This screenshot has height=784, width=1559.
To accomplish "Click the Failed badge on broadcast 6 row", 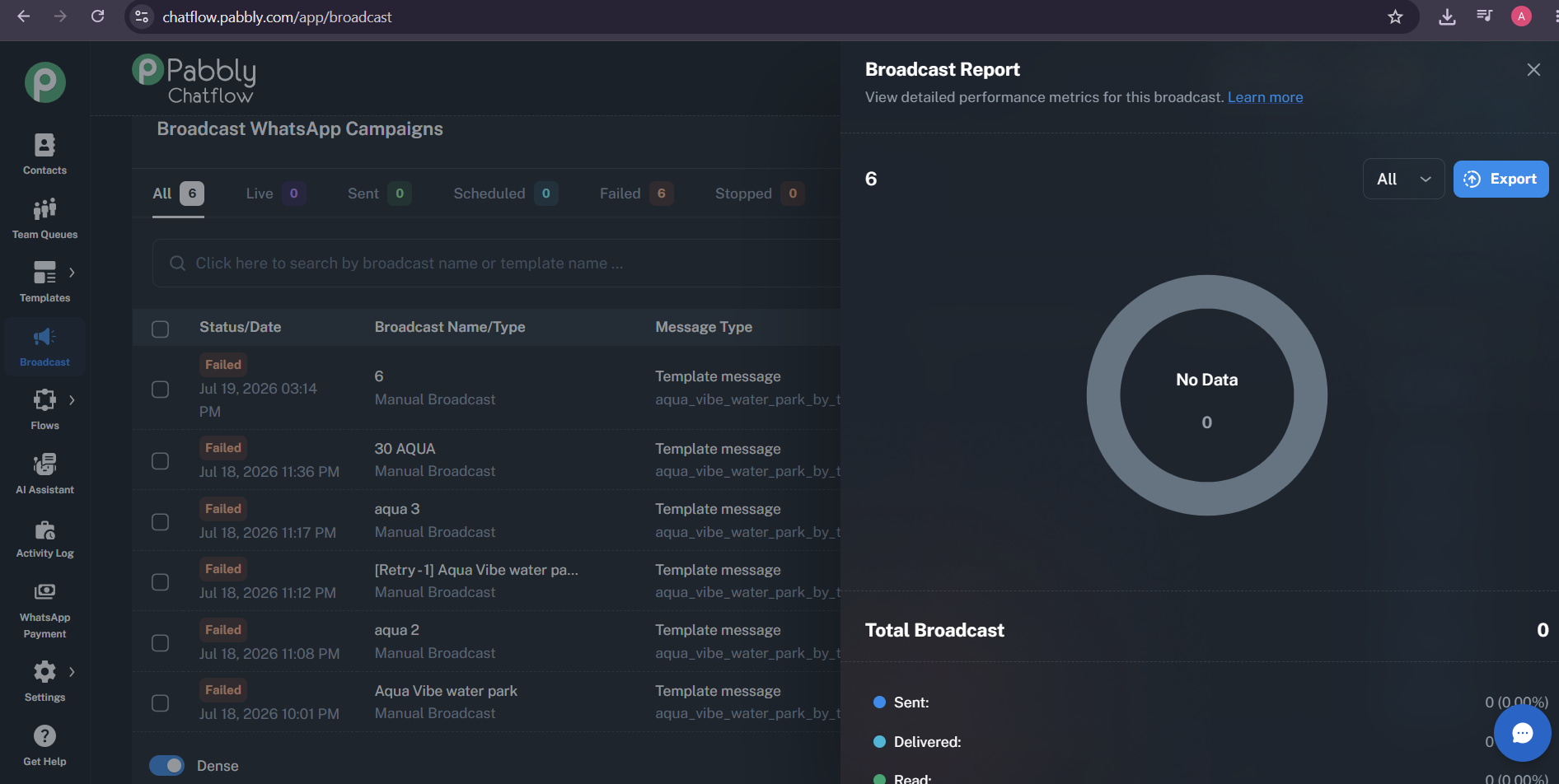I will pyautogui.click(x=223, y=365).
